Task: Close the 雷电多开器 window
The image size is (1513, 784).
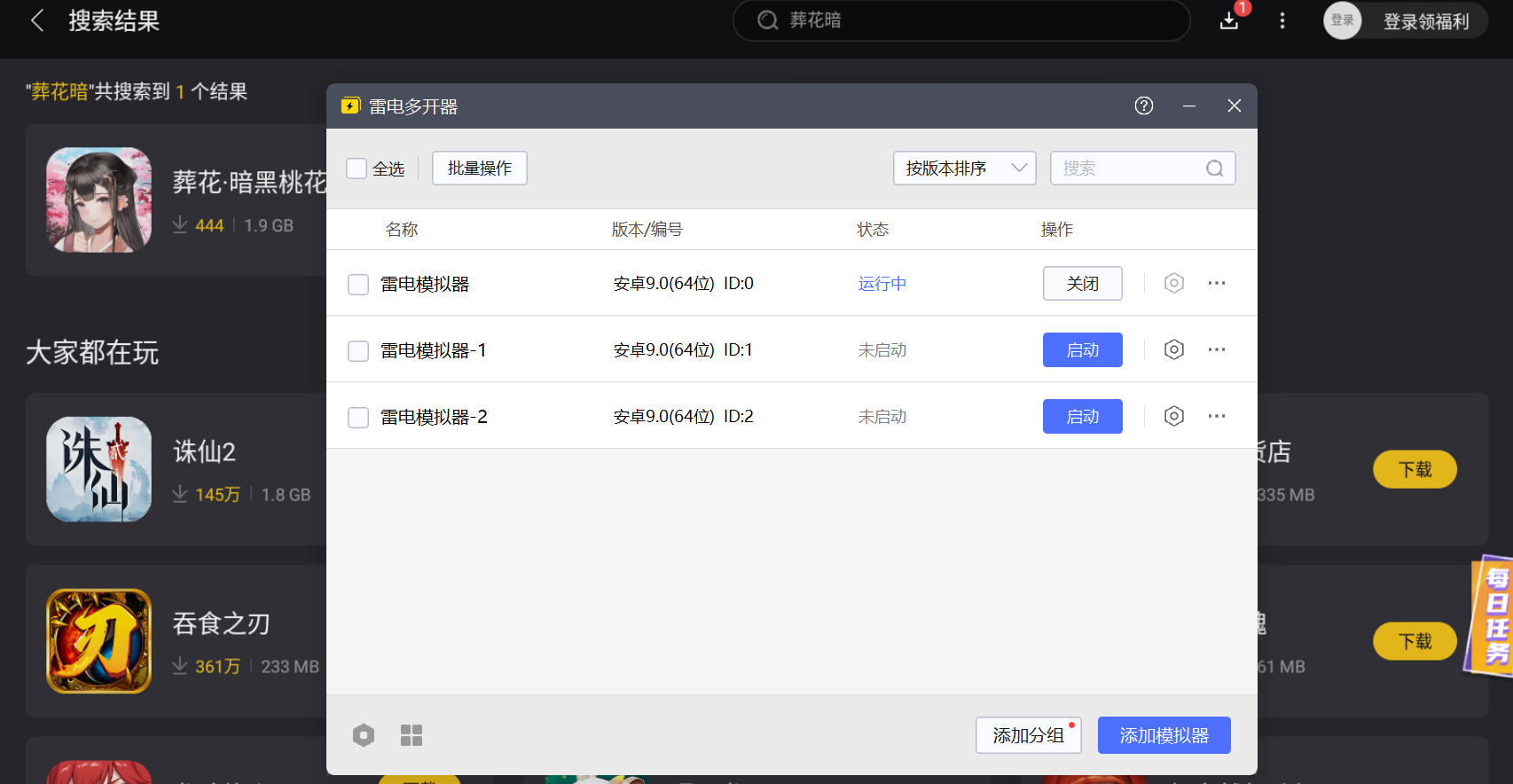Action: click(1235, 106)
